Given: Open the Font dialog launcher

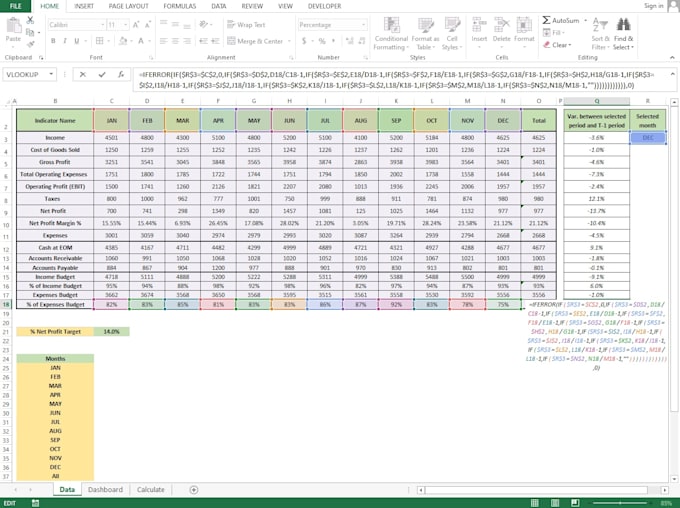Looking at the screenshot, I should 151,57.
